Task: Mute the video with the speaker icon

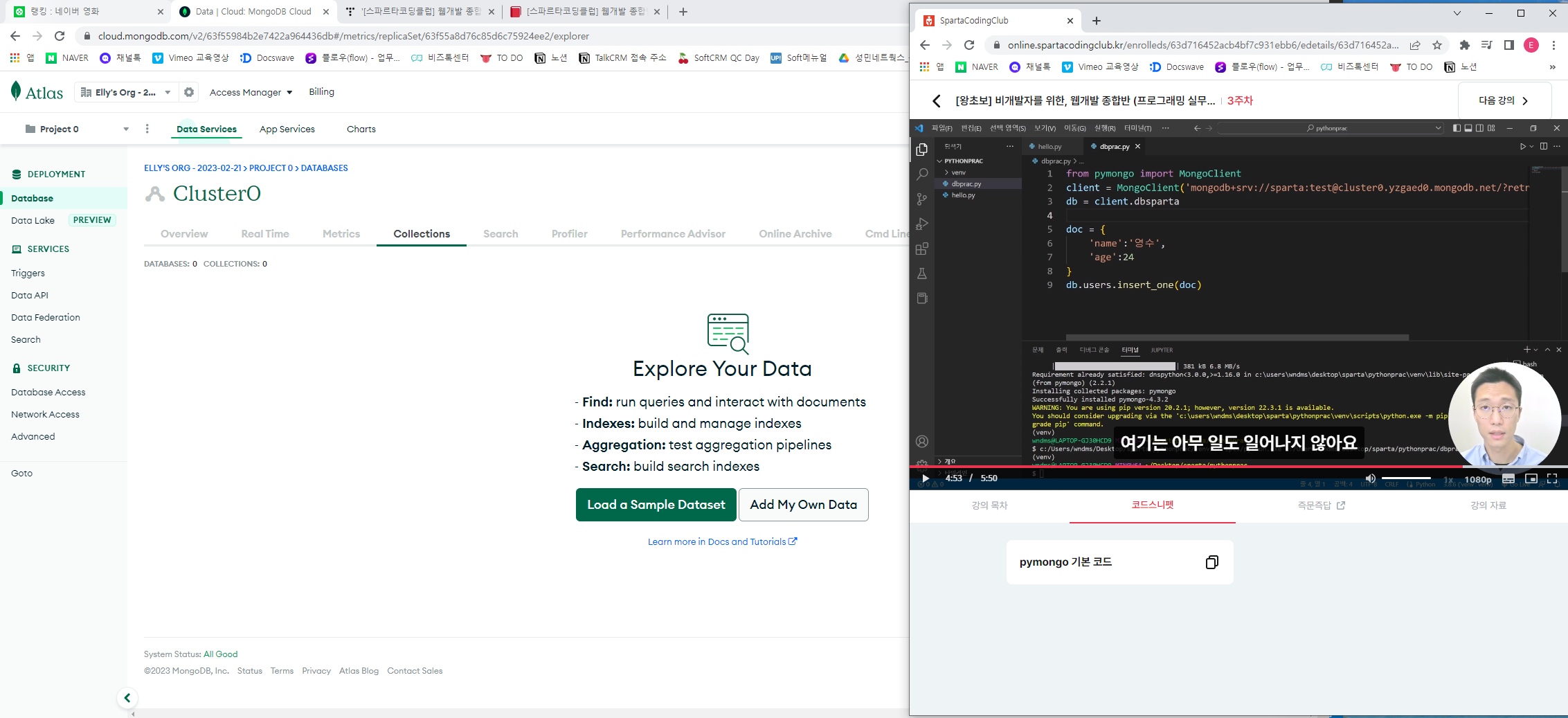Action: point(1370,478)
